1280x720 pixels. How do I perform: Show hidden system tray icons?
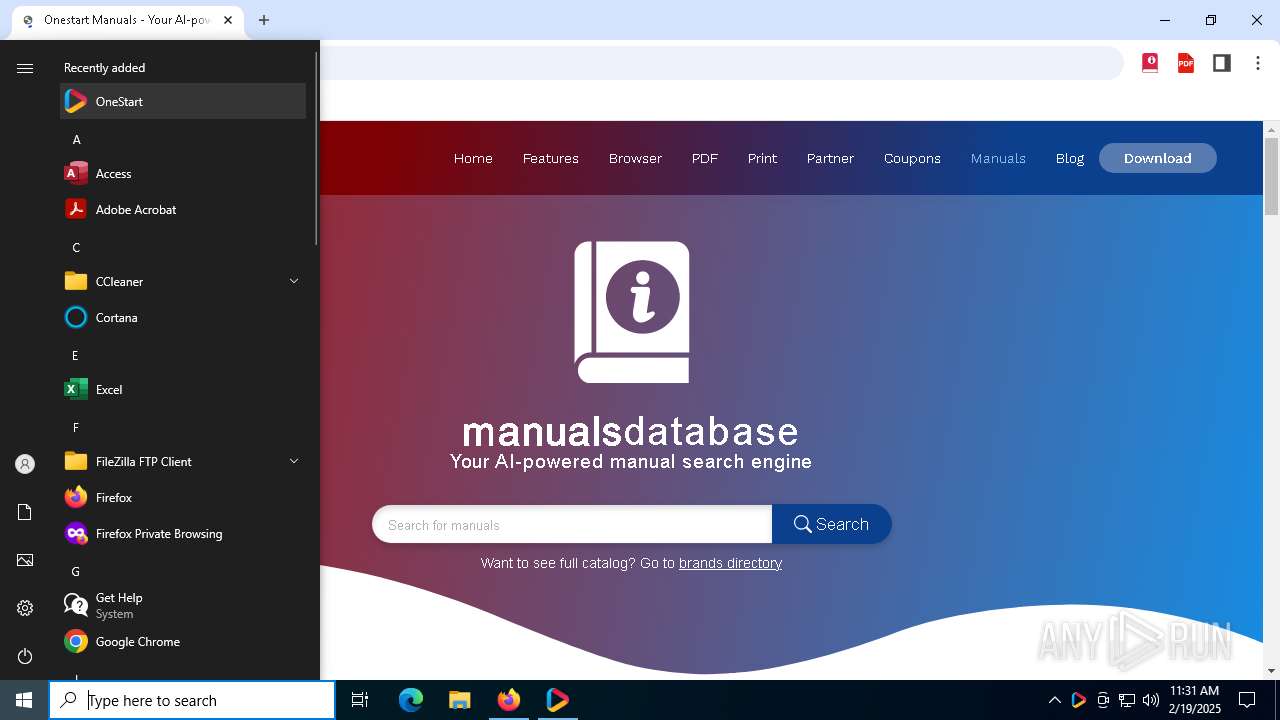(x=1054, y=700)
